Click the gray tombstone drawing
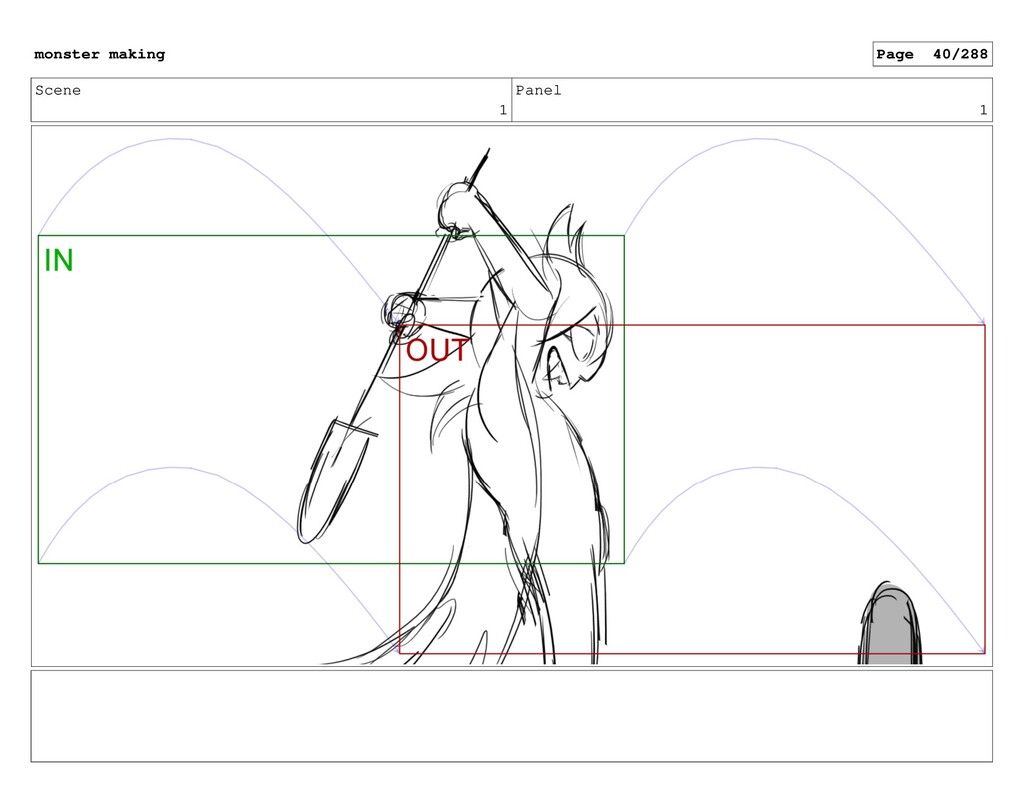The width and height of the screenshot is (1024, 793). point(889,623)
